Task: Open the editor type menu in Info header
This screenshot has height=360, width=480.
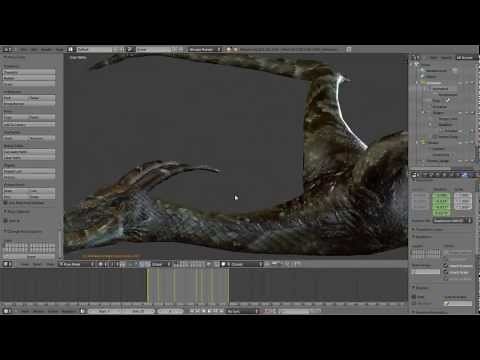Action: click(7, 49)
